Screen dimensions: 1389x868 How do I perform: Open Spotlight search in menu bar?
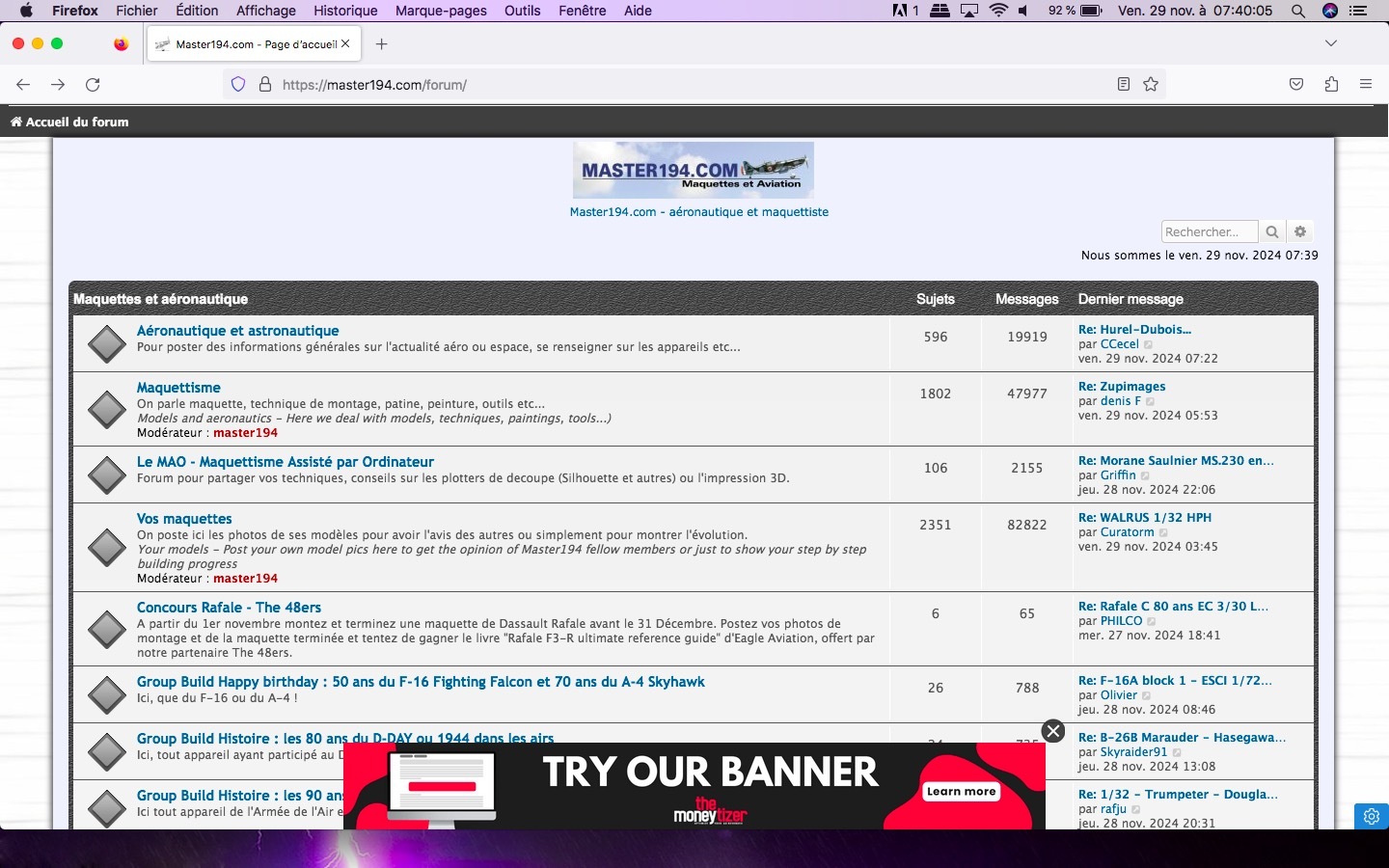coord(1298,11)
